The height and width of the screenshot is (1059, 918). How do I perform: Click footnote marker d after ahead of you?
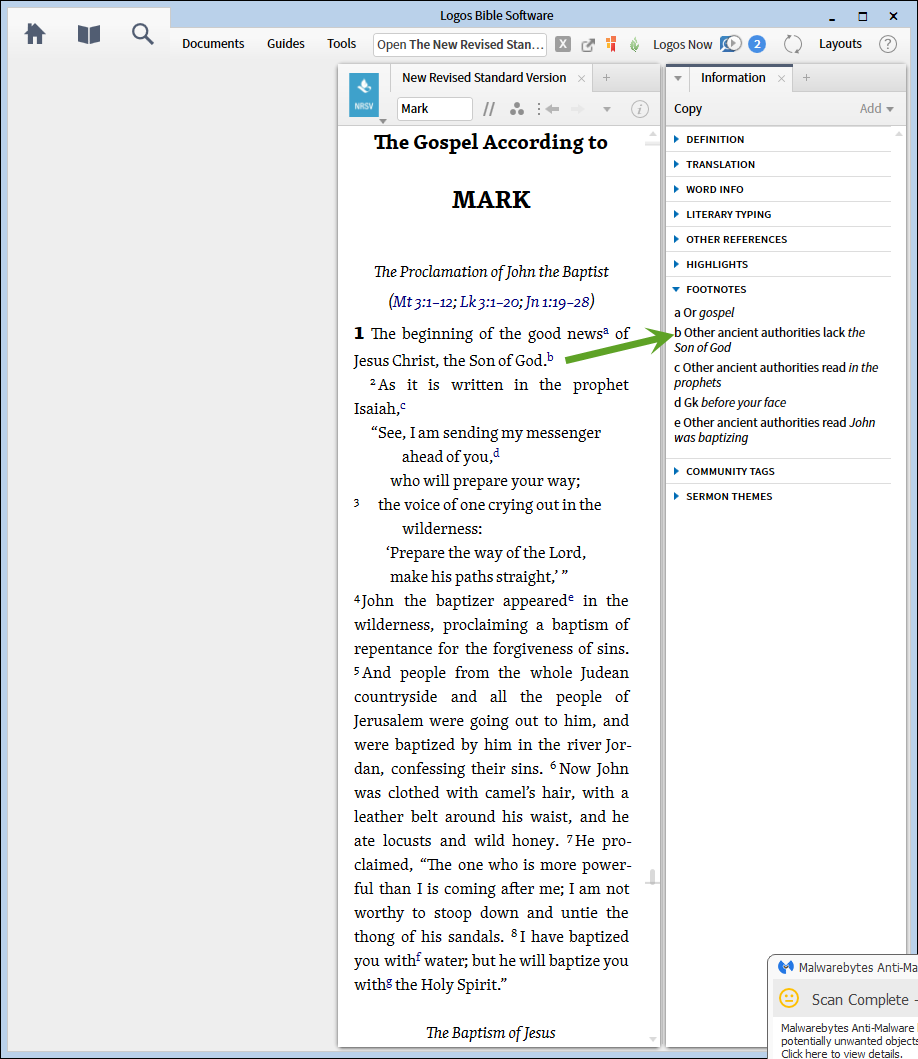pos(496,453)
